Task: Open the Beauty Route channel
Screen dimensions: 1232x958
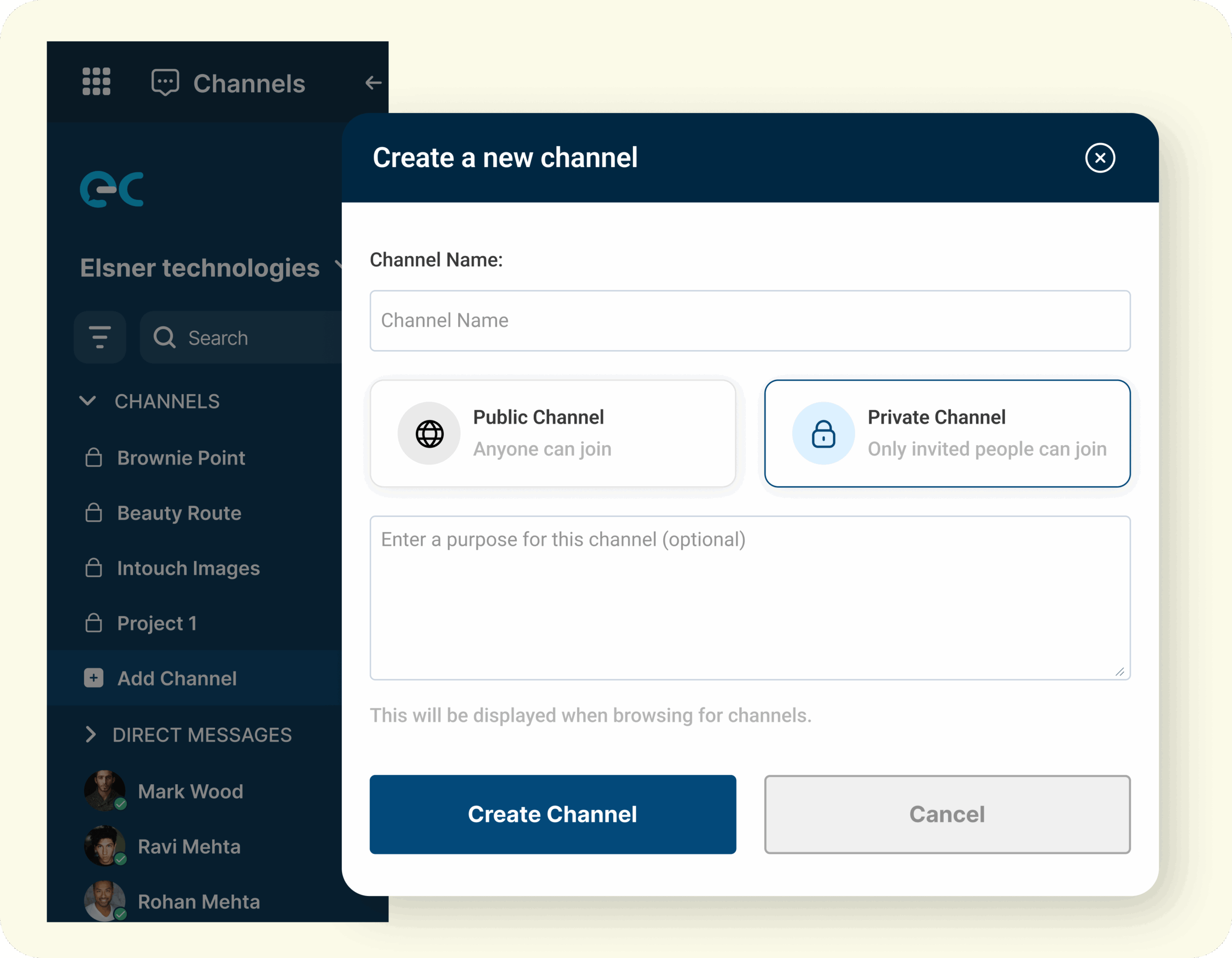Action: (180, 513)
